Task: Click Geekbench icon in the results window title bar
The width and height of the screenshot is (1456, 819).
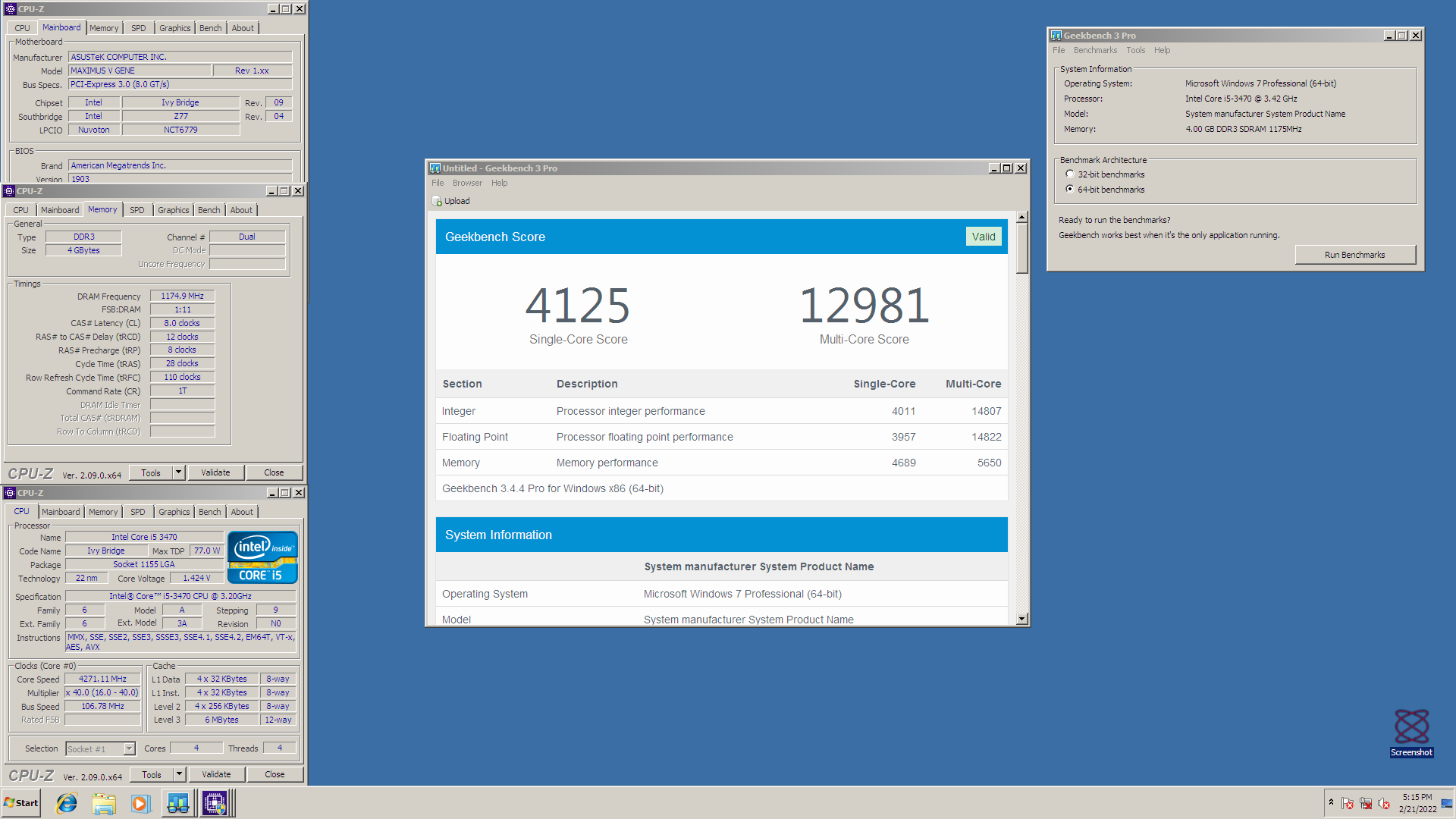Action: pos(435,168)
